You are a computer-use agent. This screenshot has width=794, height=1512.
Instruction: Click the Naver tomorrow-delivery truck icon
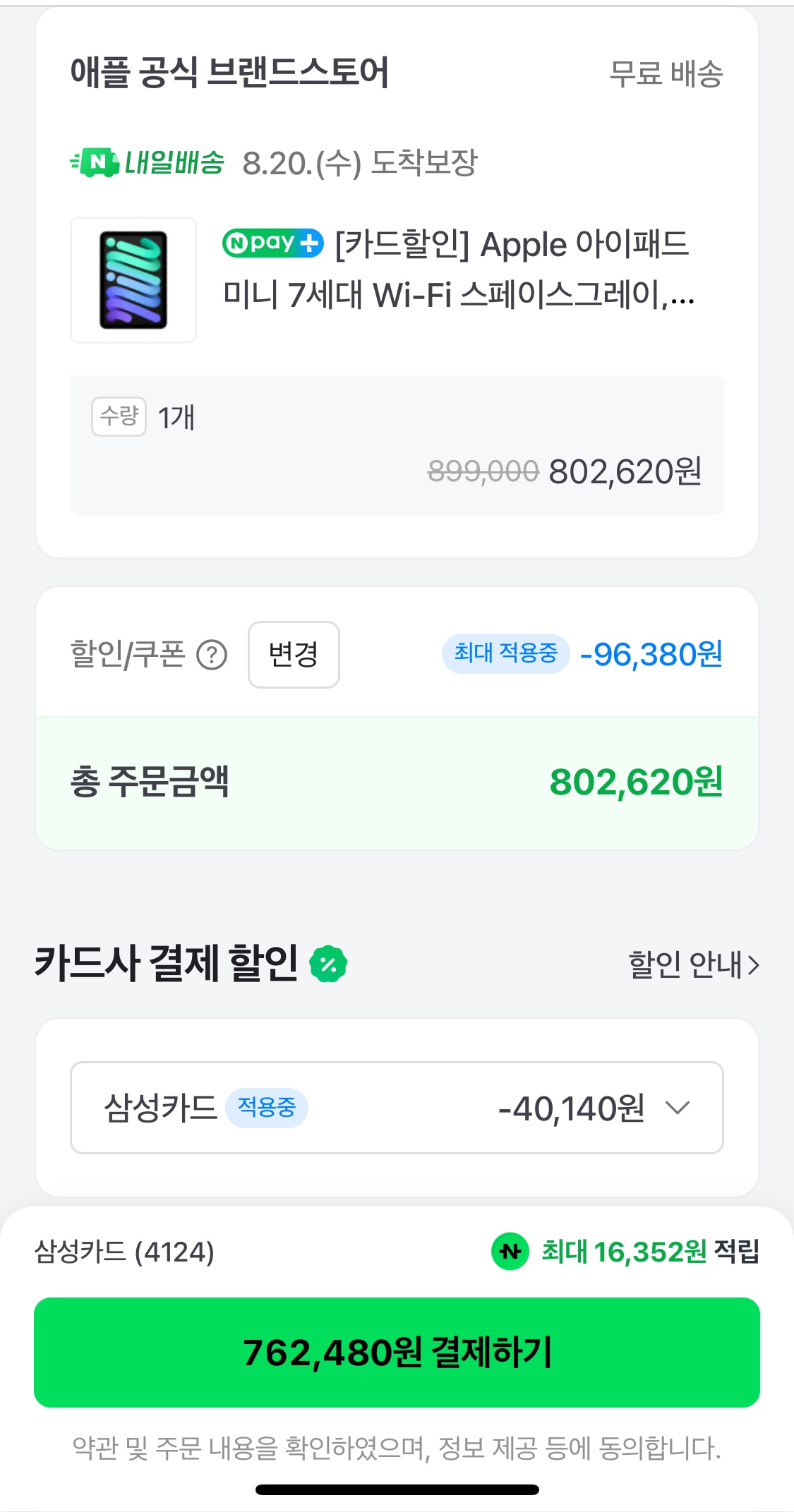(95, 163)
